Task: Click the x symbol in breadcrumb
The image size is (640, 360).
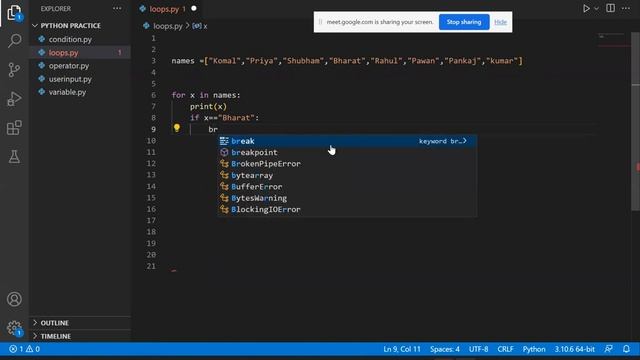Action: (x=200, y=26)
